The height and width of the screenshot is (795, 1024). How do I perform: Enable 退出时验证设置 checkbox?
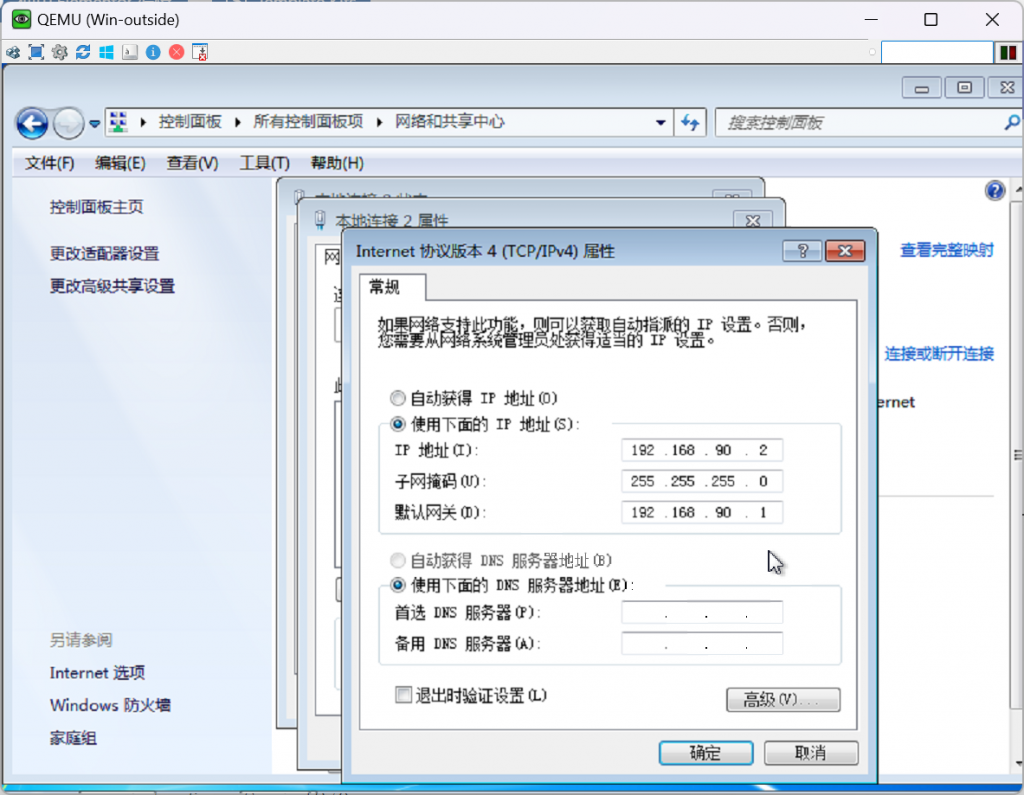(x=404, y=694)
